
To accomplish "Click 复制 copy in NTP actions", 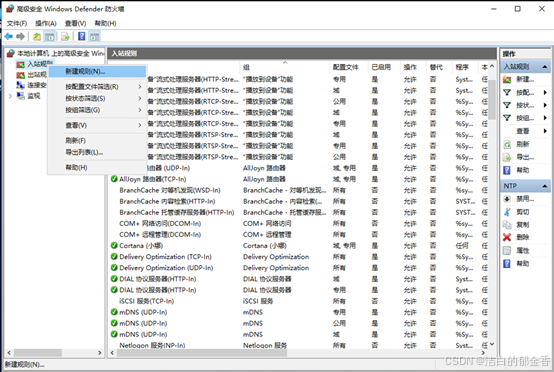I will click(x=525, y=225).
